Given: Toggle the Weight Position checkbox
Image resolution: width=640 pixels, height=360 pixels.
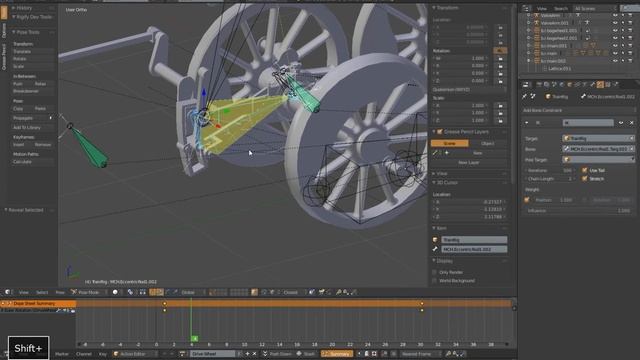Looking at the screenshot, I should tap(527, 200).
